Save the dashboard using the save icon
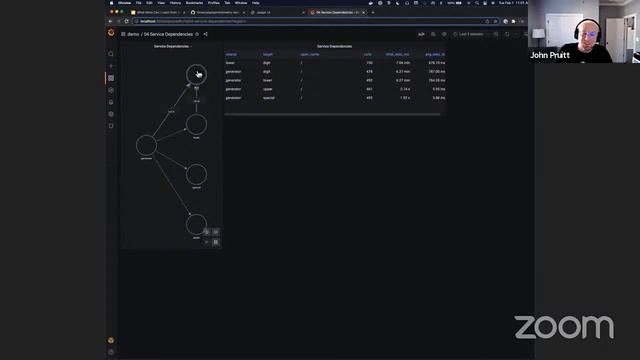 click(433, 34)
